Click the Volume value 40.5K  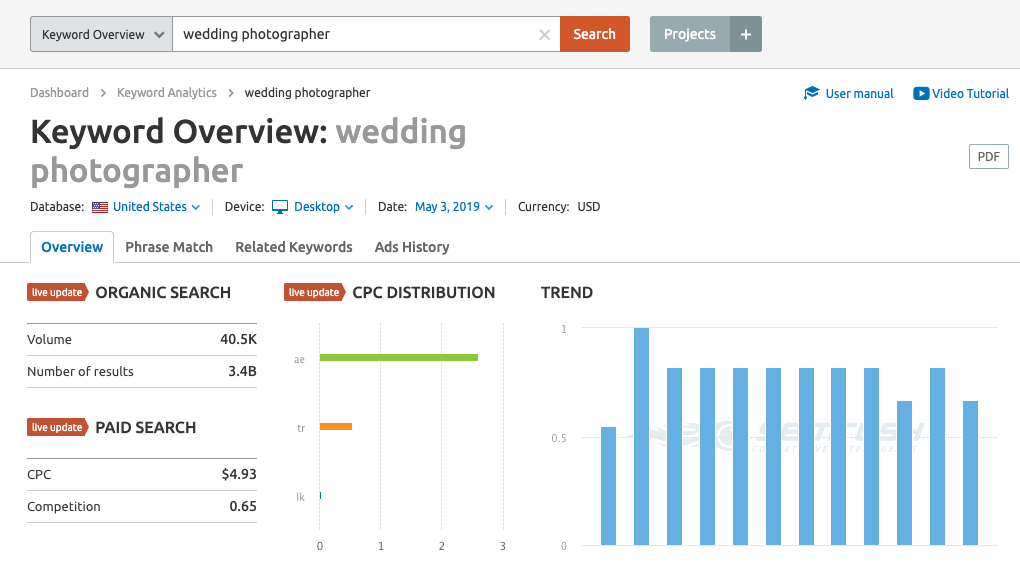tap(238, 340)
